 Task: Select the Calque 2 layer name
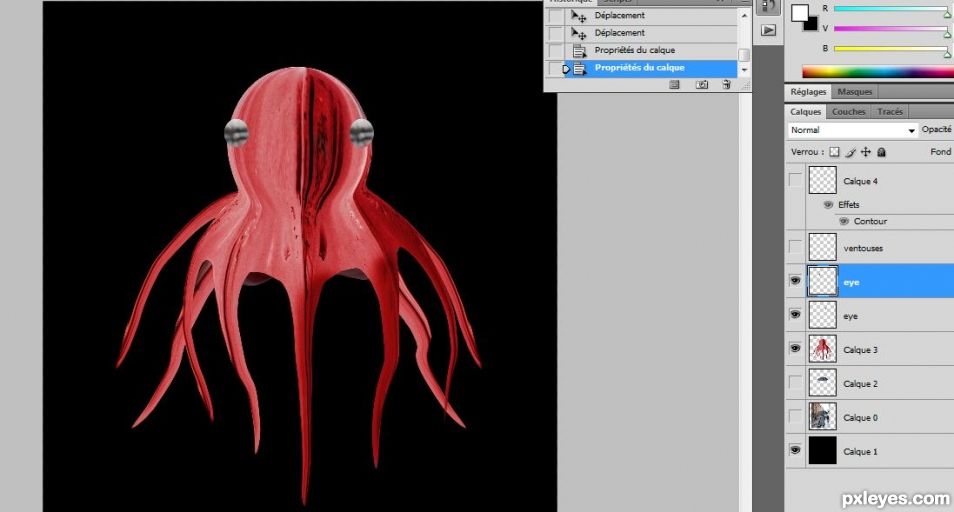pos(860,384)
